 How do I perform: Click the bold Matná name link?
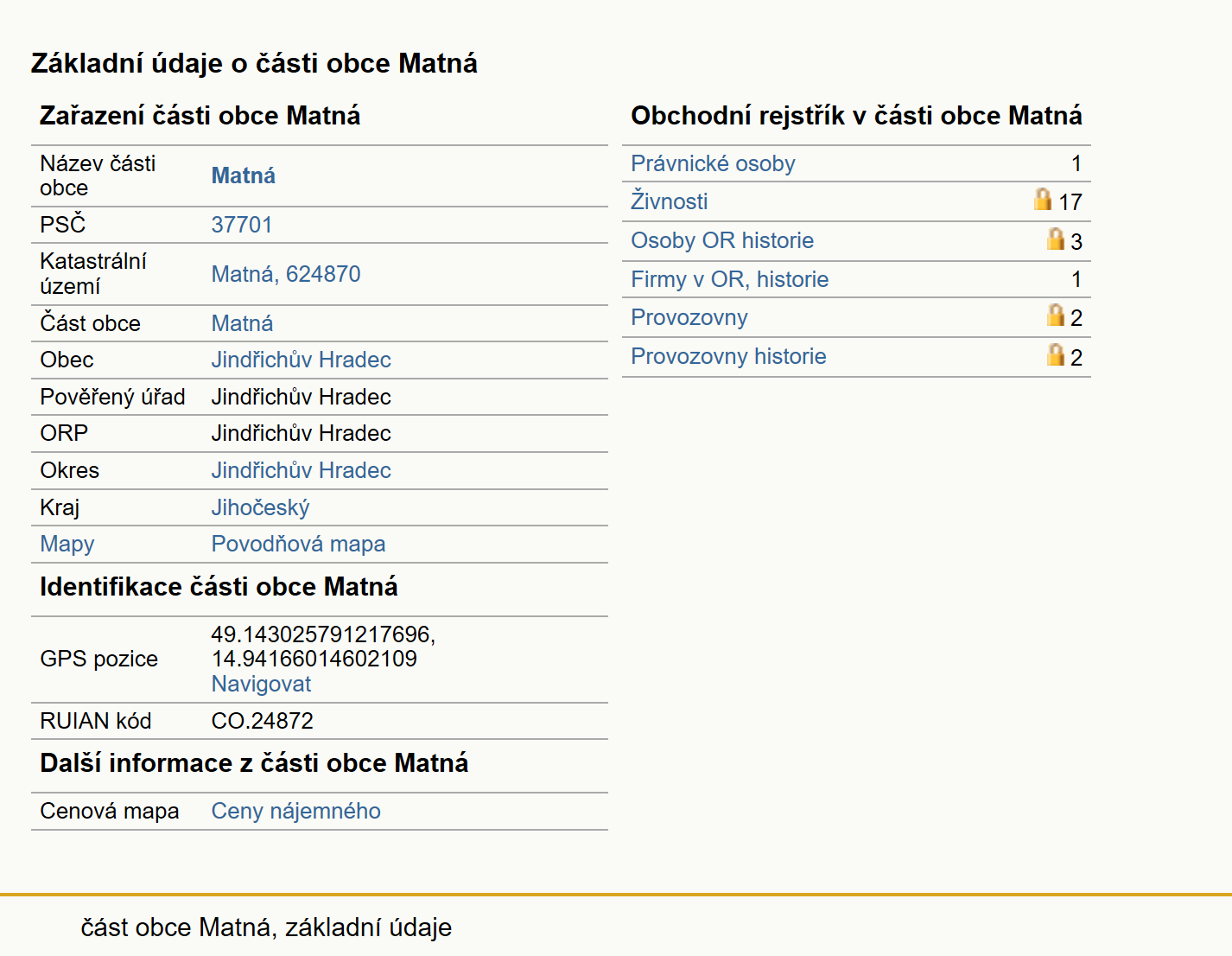point(244,175)
